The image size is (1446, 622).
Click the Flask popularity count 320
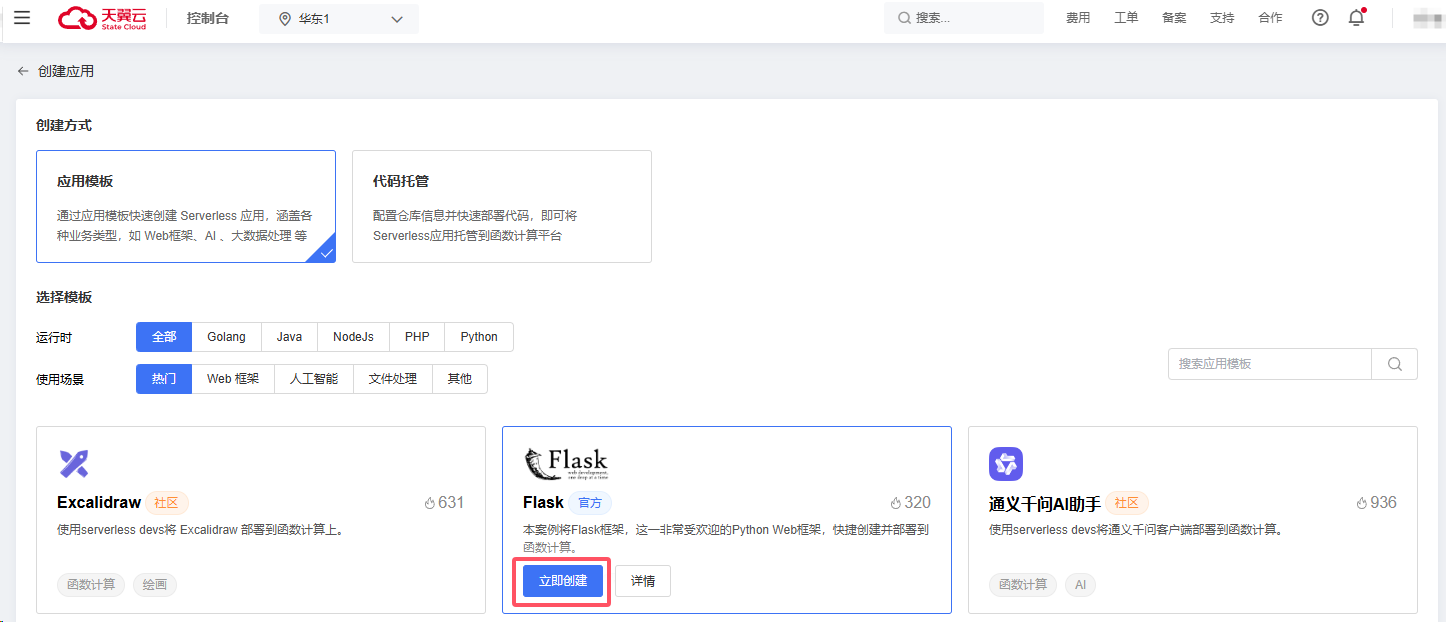[917, 503]
